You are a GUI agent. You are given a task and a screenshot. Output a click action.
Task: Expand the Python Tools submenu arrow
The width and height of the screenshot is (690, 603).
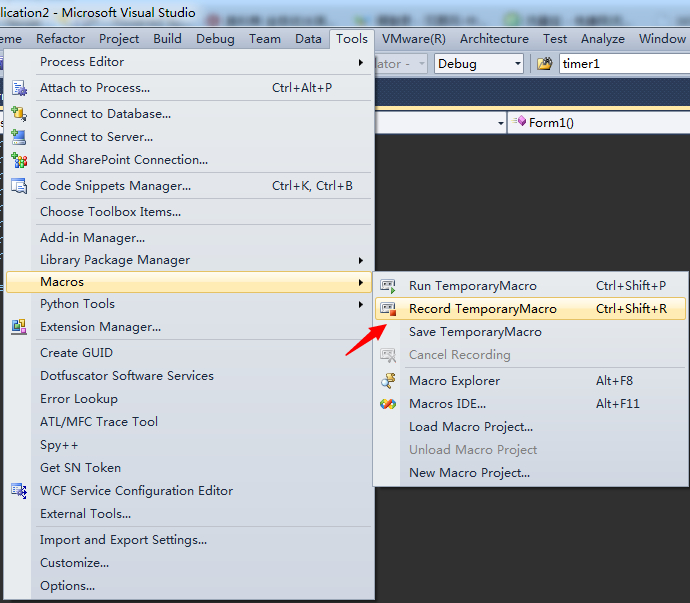(361, 305)
